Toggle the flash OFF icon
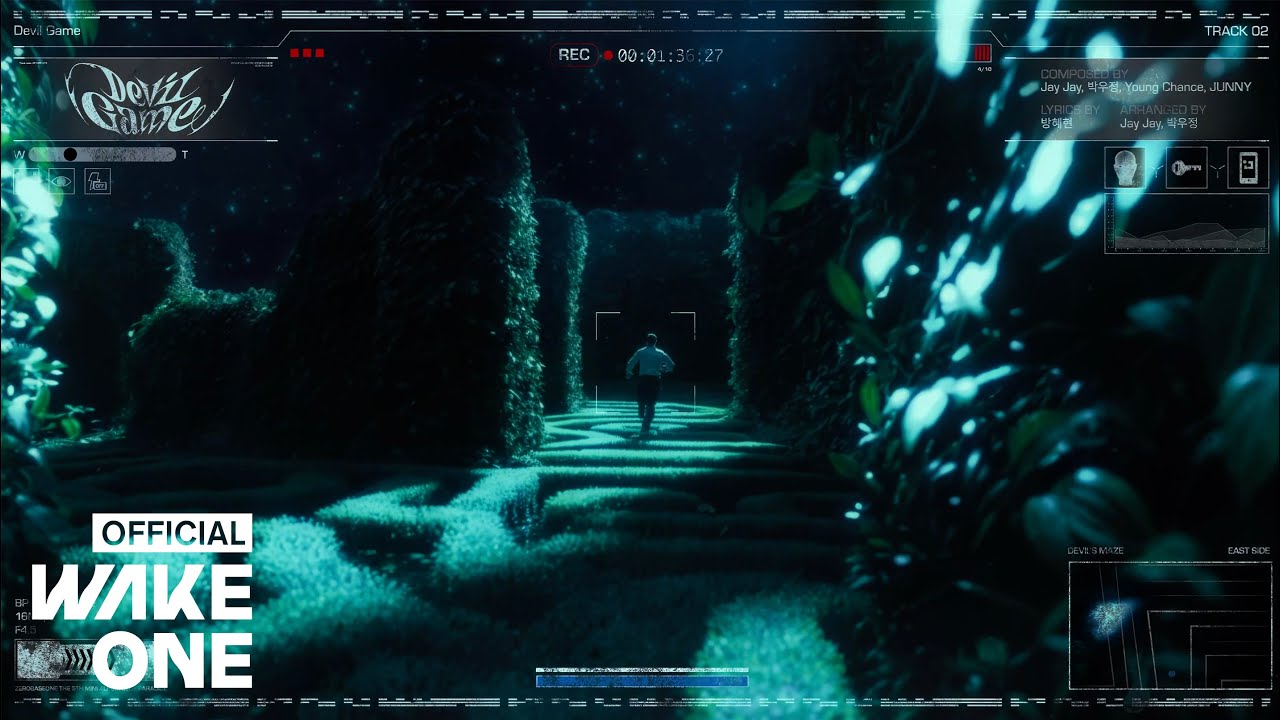This screenshot has height=720, width=1280. [98, 181]
